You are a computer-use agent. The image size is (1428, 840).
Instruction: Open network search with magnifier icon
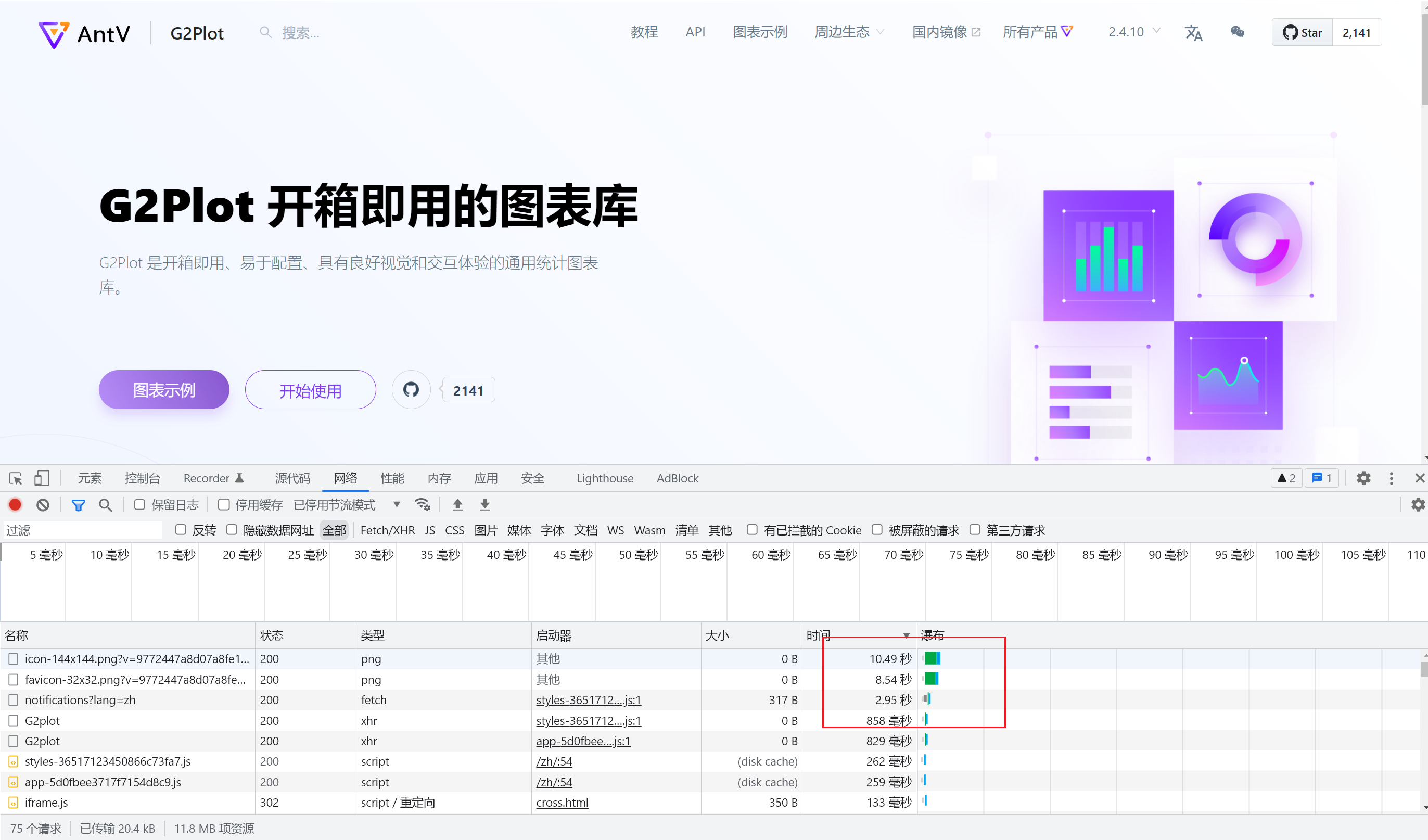point(106,504)
